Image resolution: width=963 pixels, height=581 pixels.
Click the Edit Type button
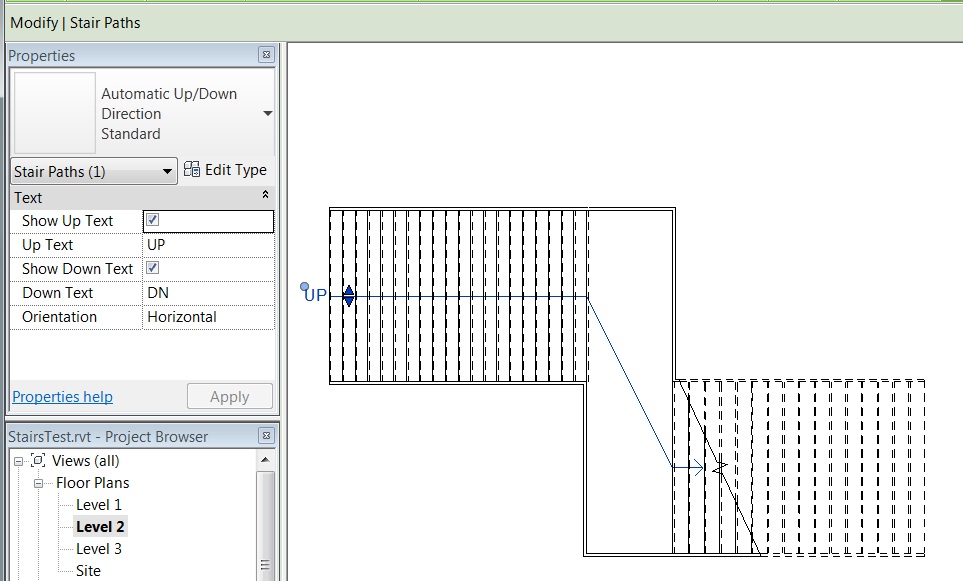(x=225, y=170)
